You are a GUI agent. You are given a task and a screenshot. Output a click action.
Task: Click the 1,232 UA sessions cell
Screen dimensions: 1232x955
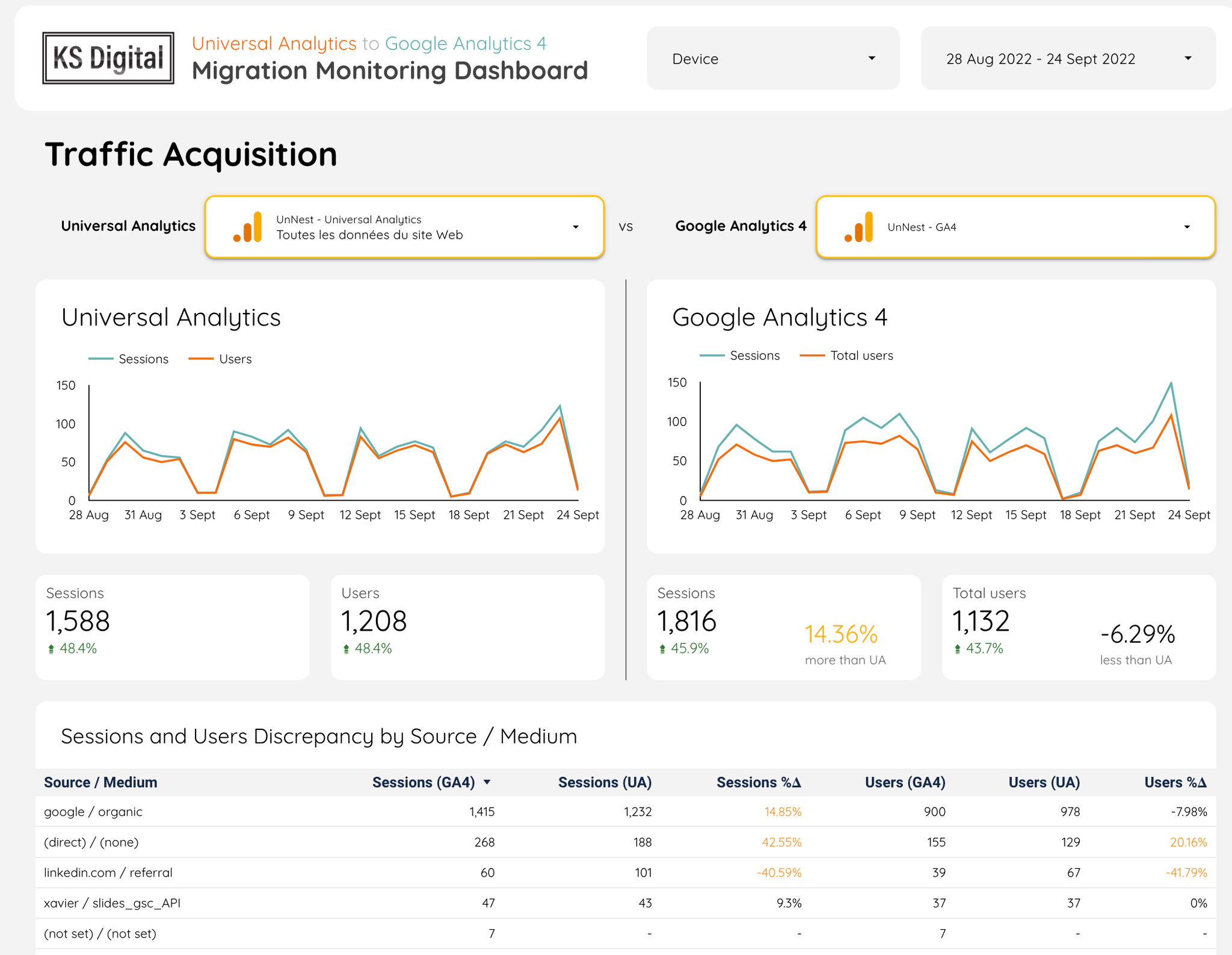[x=638, y=812]
